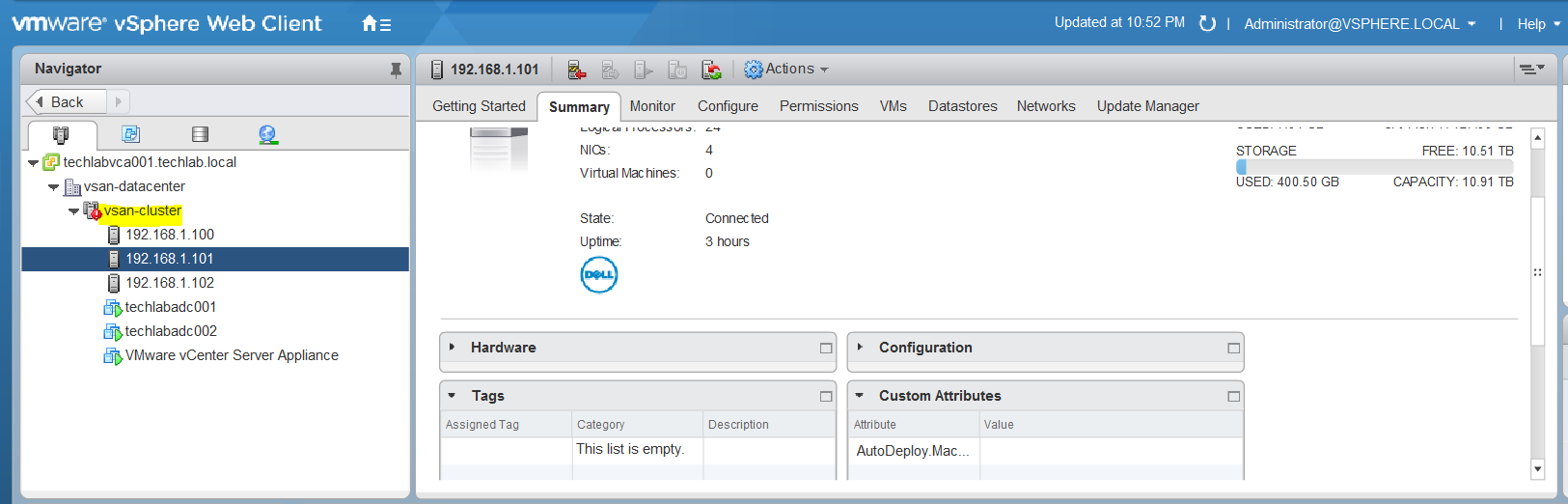Screen dimensions: 1568x504
Task: Click the greyed host with arrow toolbar icon
Action: [x=644, y=70]
